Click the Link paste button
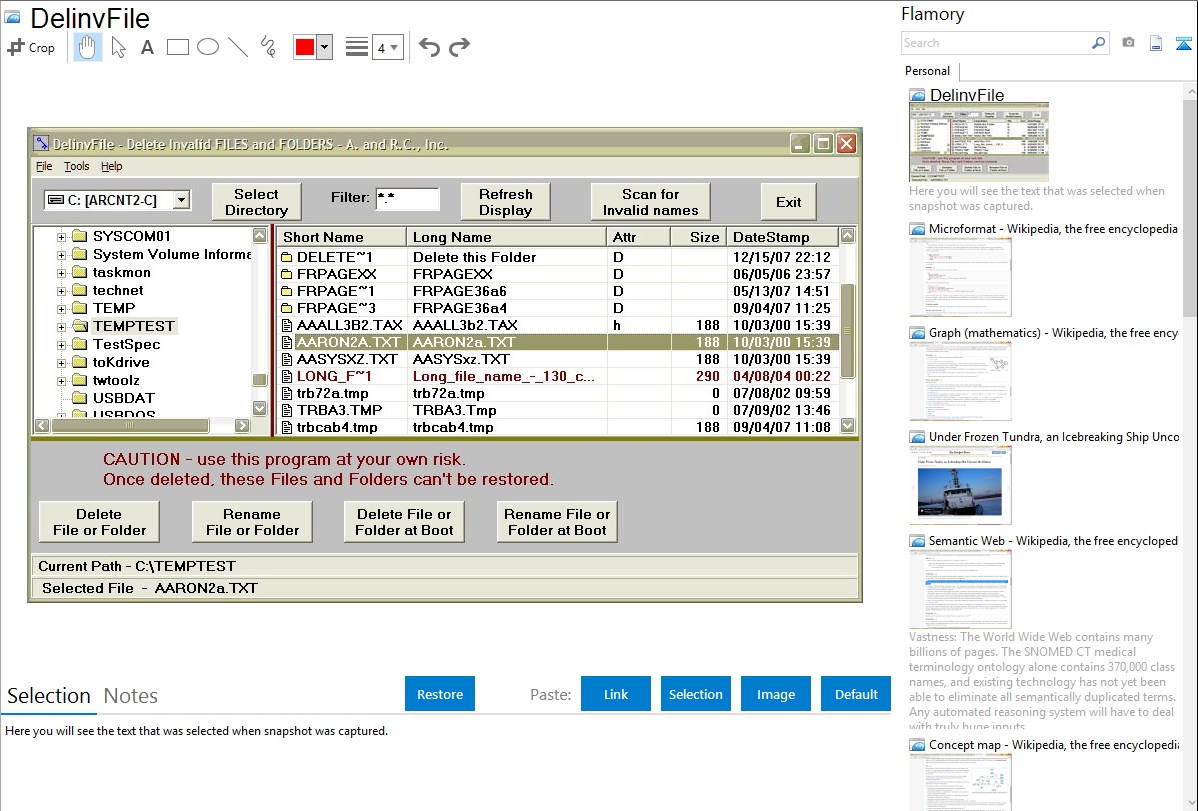The image size is (1198, 811). pos(616,694)
